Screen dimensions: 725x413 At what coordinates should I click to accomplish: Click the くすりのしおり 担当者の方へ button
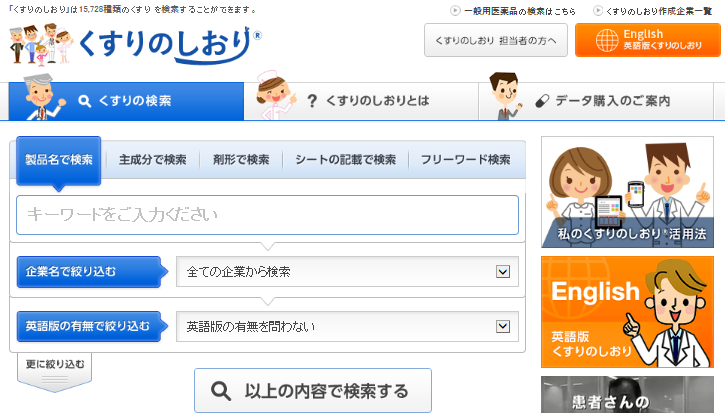[x=496, y=41]
